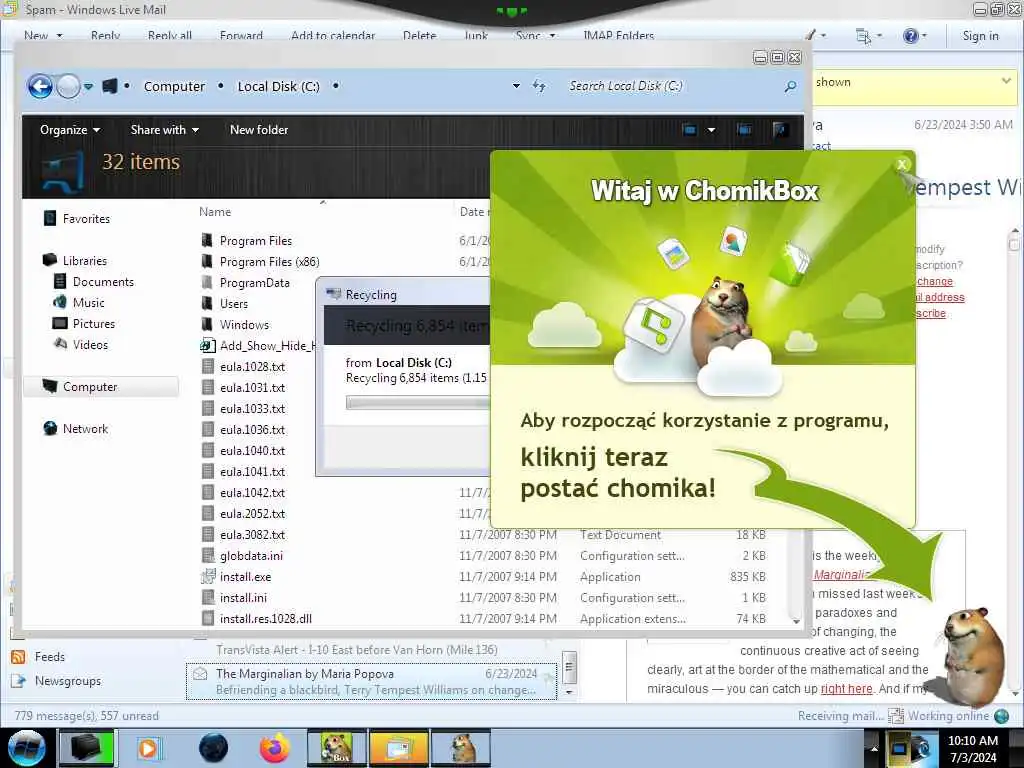
Task: Open the Organize menu
Action: click(70, 130)
